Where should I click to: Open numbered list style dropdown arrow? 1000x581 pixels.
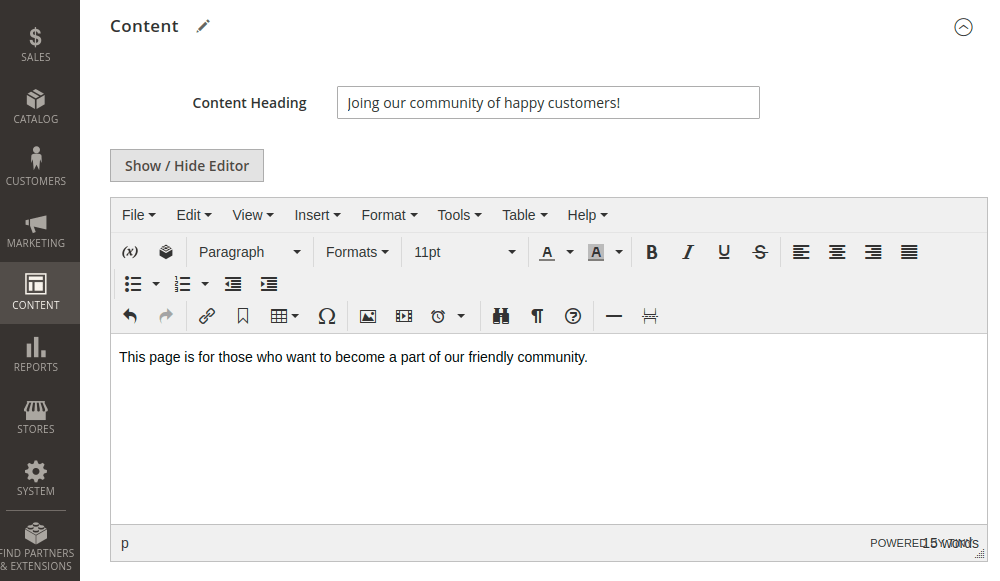[x=205, y=284]
